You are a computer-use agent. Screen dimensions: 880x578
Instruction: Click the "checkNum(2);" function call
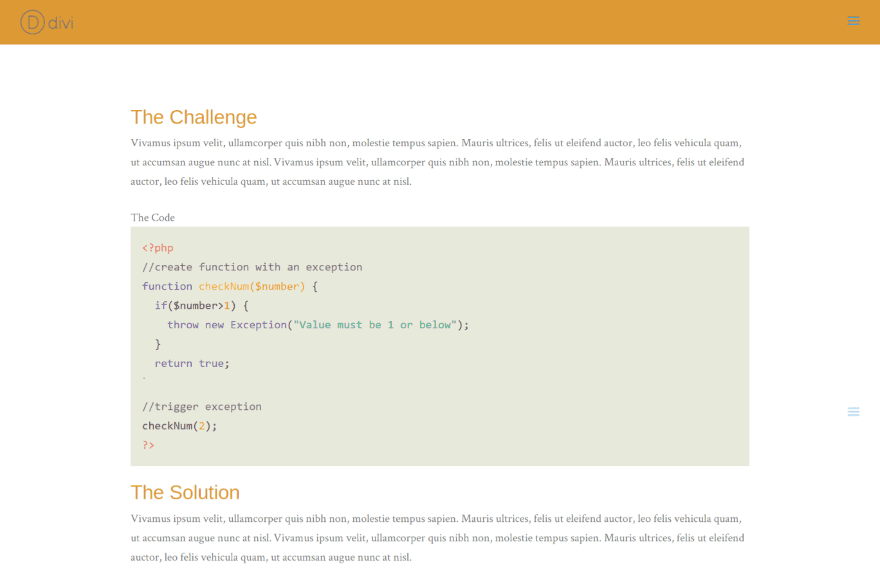coord(179,425)
